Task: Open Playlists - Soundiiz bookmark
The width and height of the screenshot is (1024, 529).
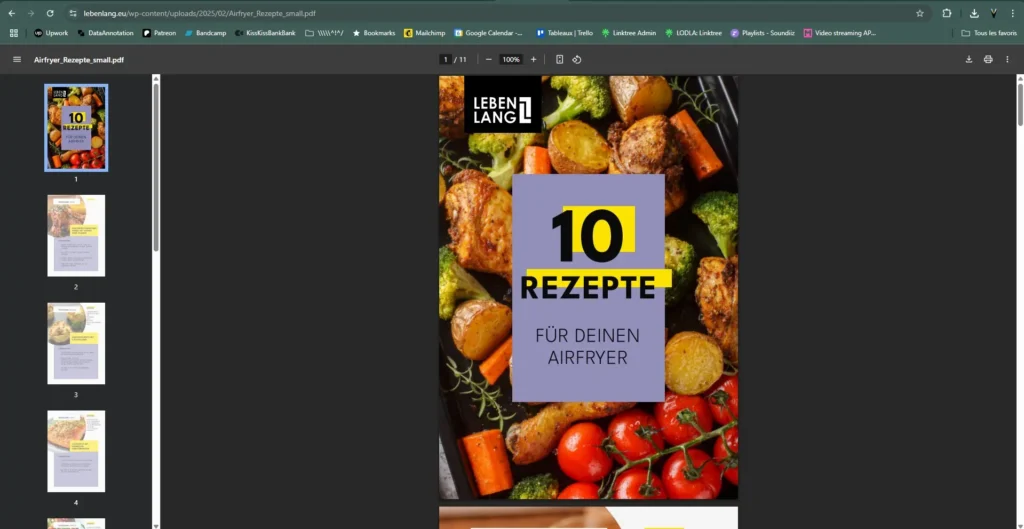Action: click(x=762, y=33)
